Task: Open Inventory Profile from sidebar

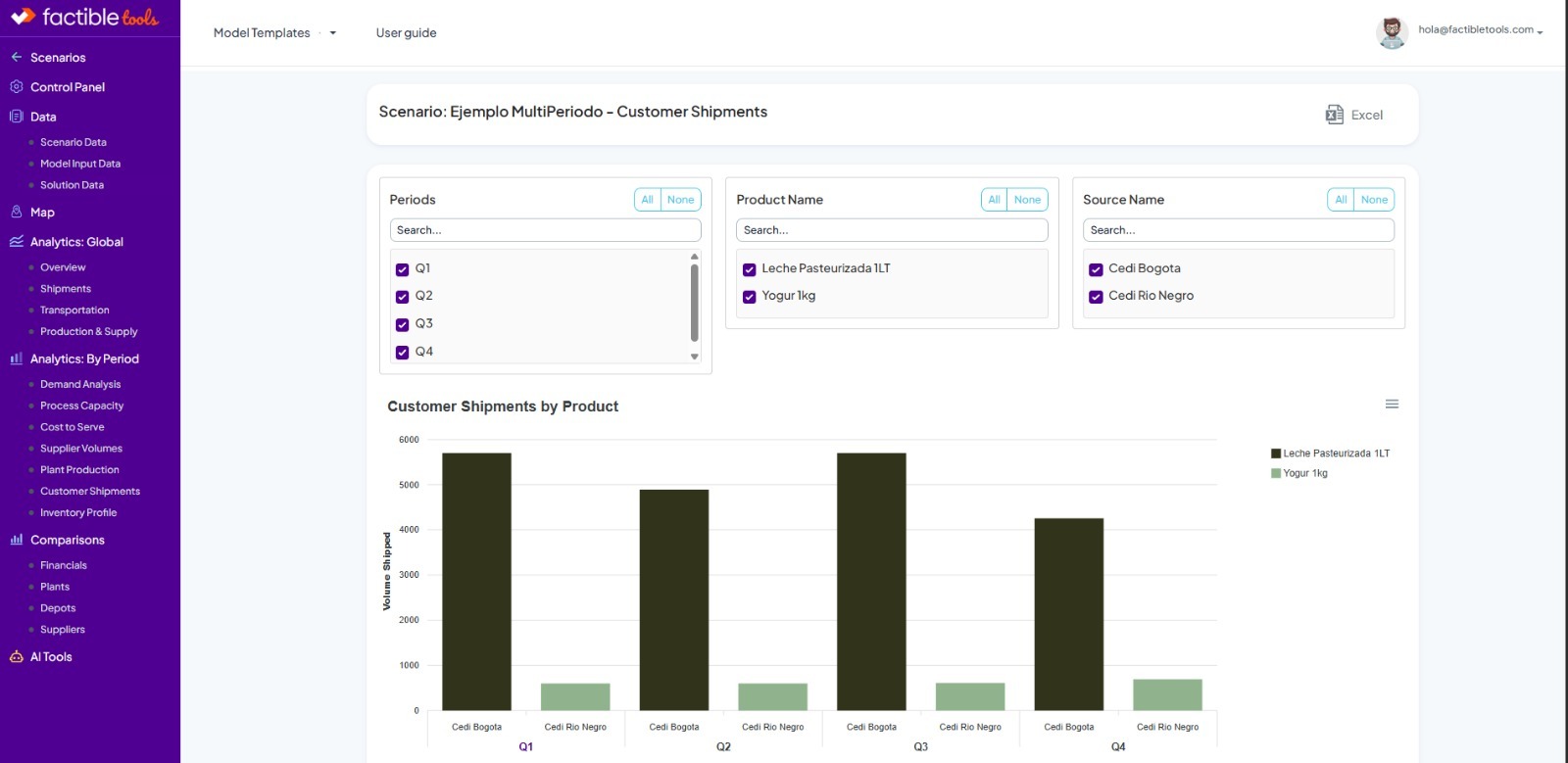Action: pyautogui.click(x=78, y=512)
